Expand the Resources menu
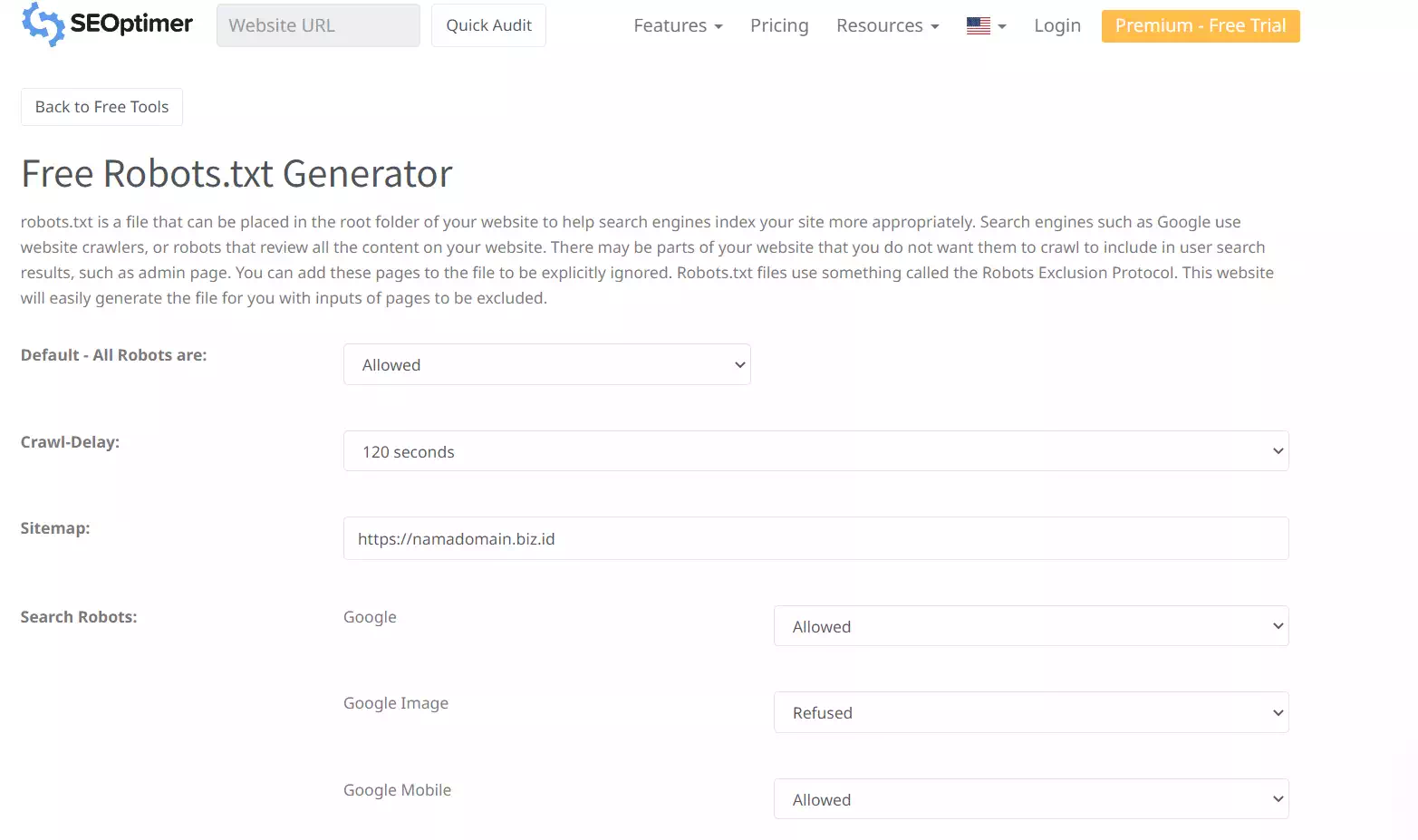The width and height of the screenshot is (1418, 840). pyautogui.click(x=887, y=25)
